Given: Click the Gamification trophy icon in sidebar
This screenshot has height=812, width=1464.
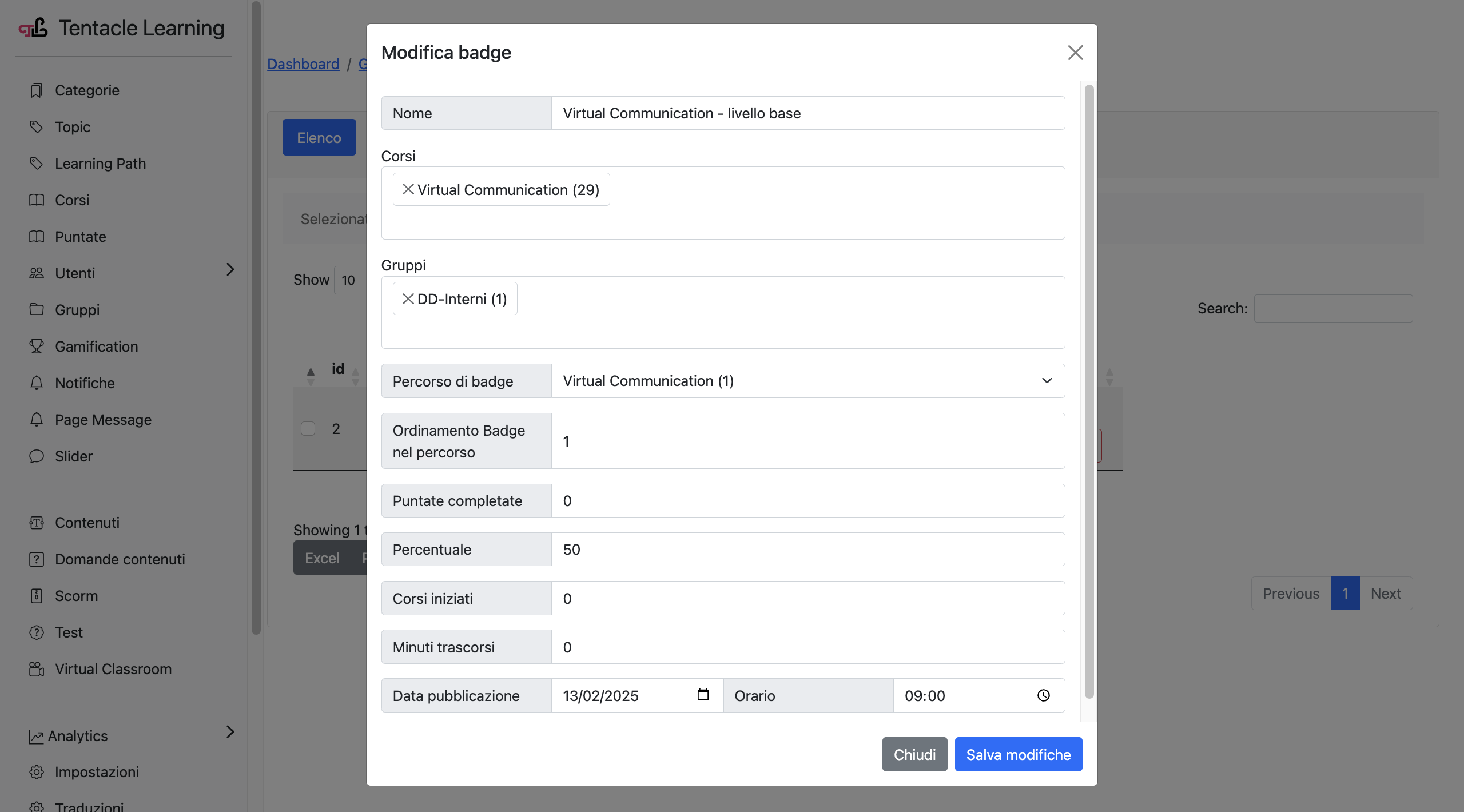Looking at the screenshot, I should click(37, 346).
